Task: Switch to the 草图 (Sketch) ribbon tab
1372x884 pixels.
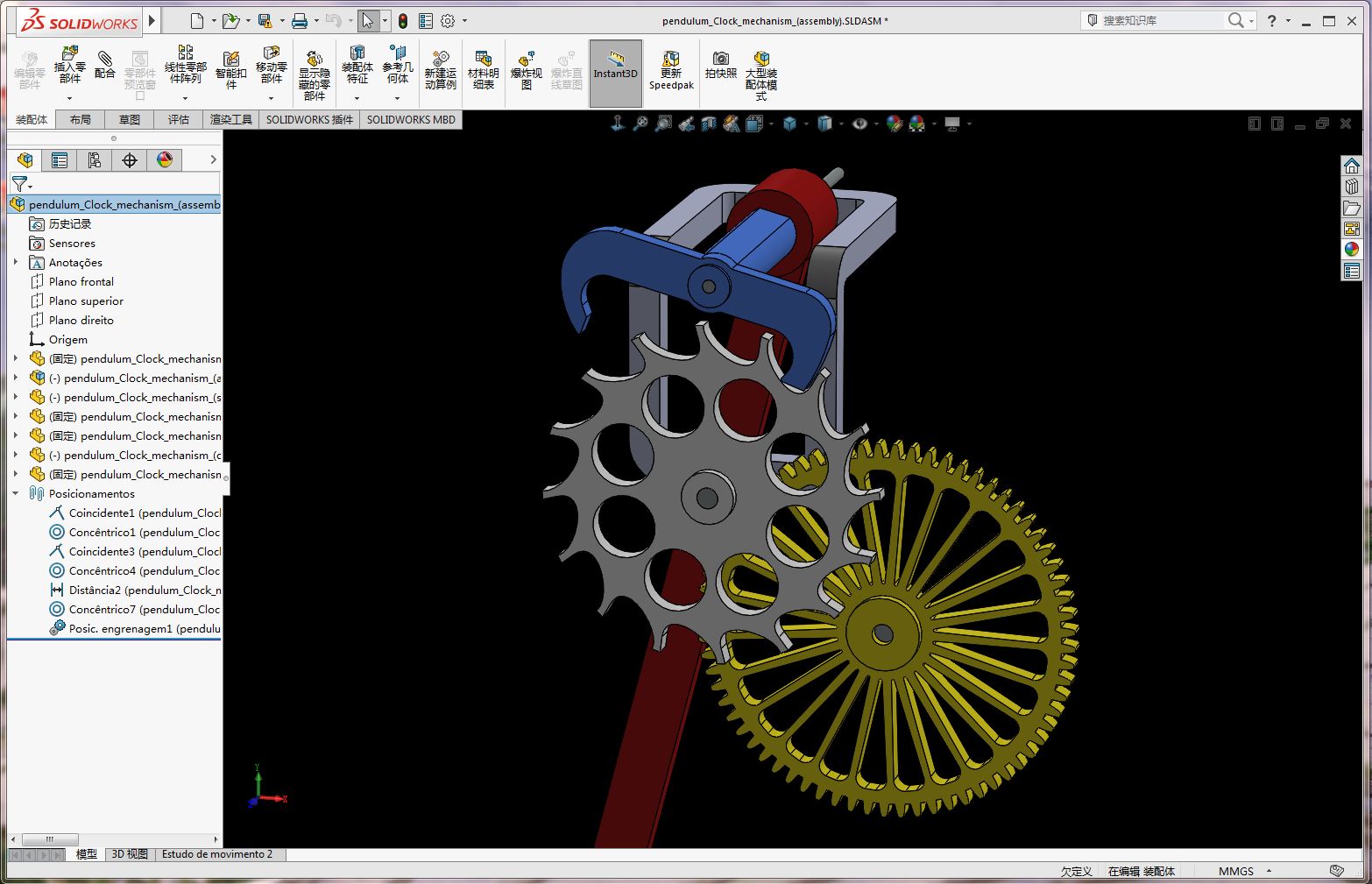Action: click(130, 120)
